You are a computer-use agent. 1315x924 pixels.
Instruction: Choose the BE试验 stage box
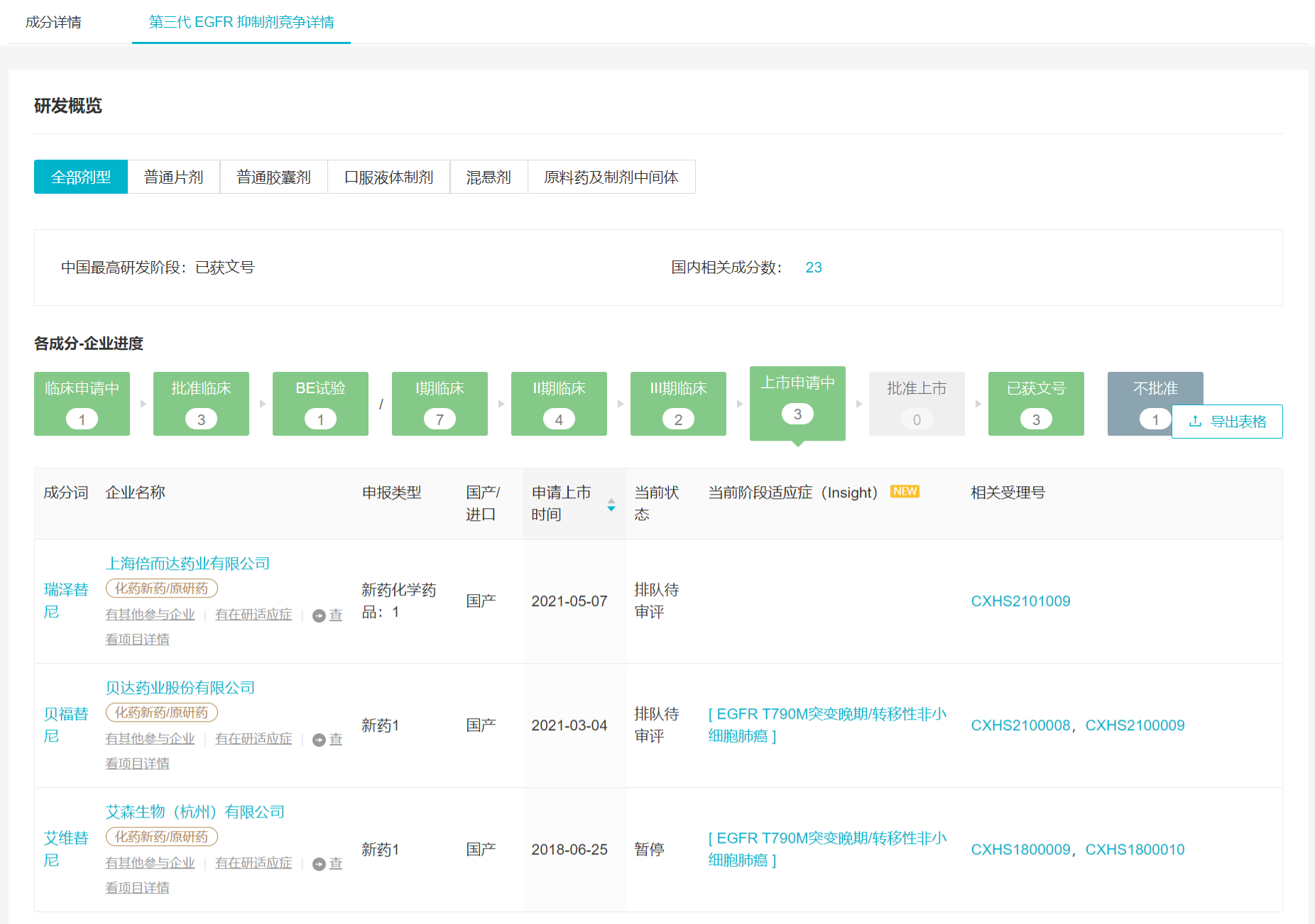[320, 403]
